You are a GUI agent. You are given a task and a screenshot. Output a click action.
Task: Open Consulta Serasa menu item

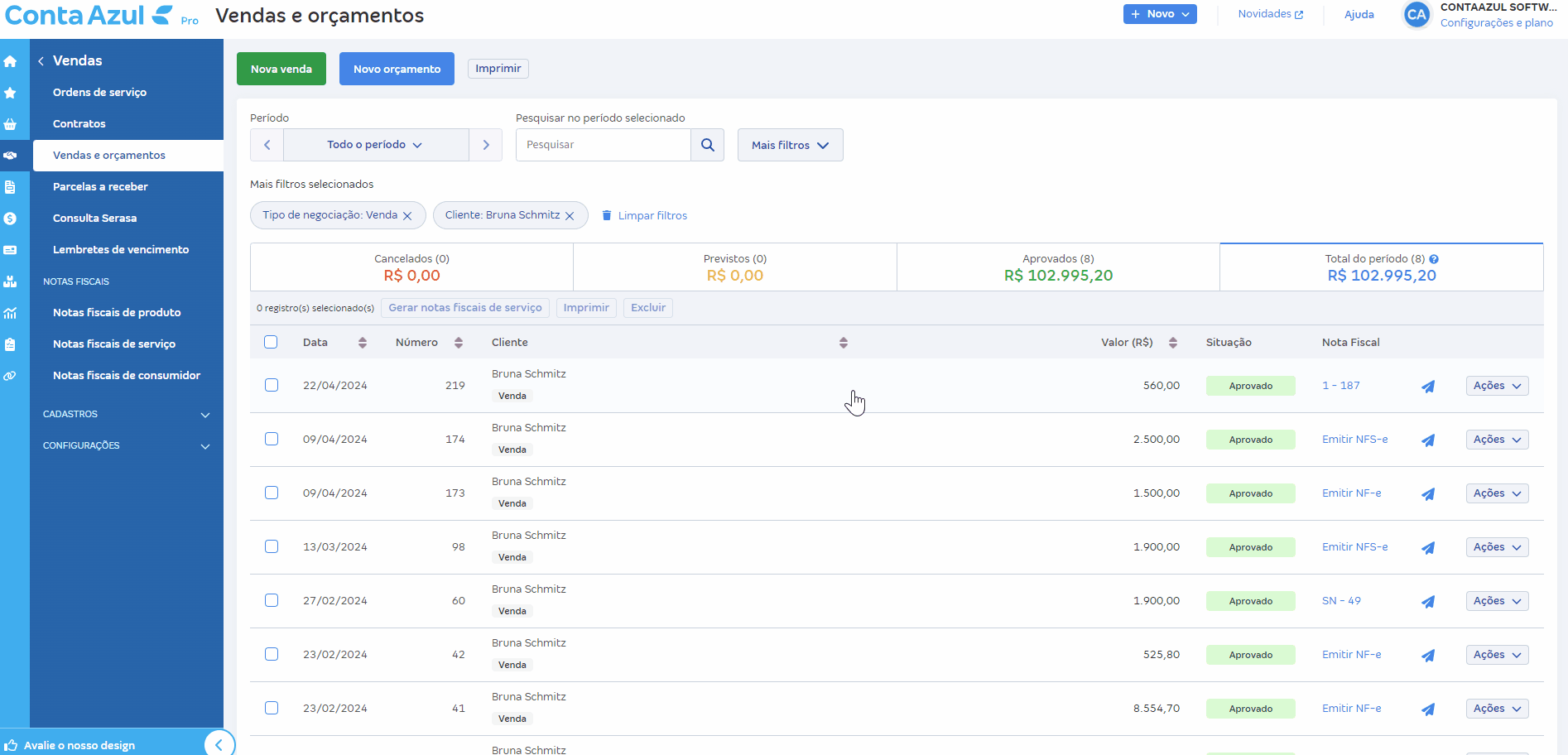[94, 219]
